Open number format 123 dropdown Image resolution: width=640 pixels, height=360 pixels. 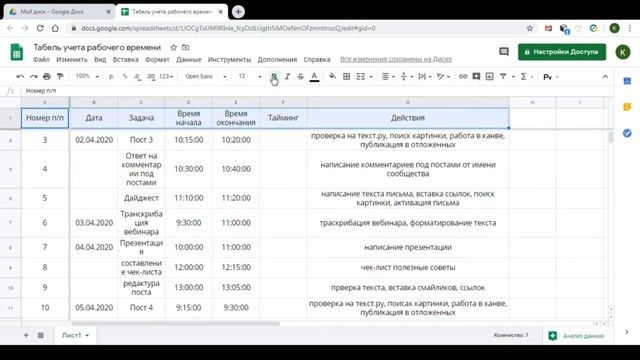(166, 76)
